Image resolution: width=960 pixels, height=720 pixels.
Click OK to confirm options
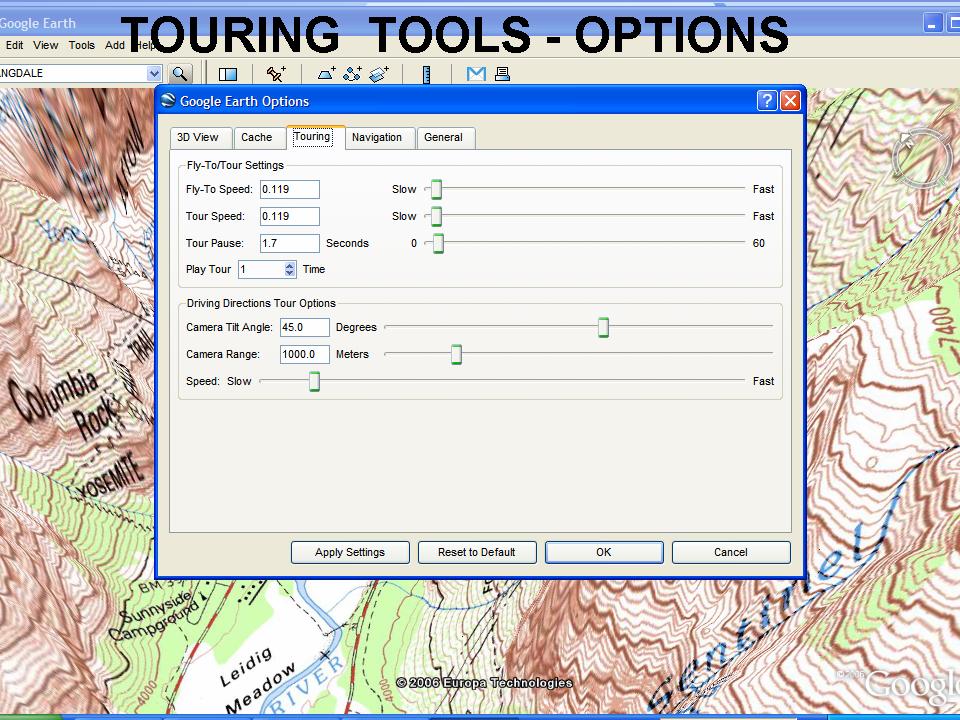tap(604, 552)
